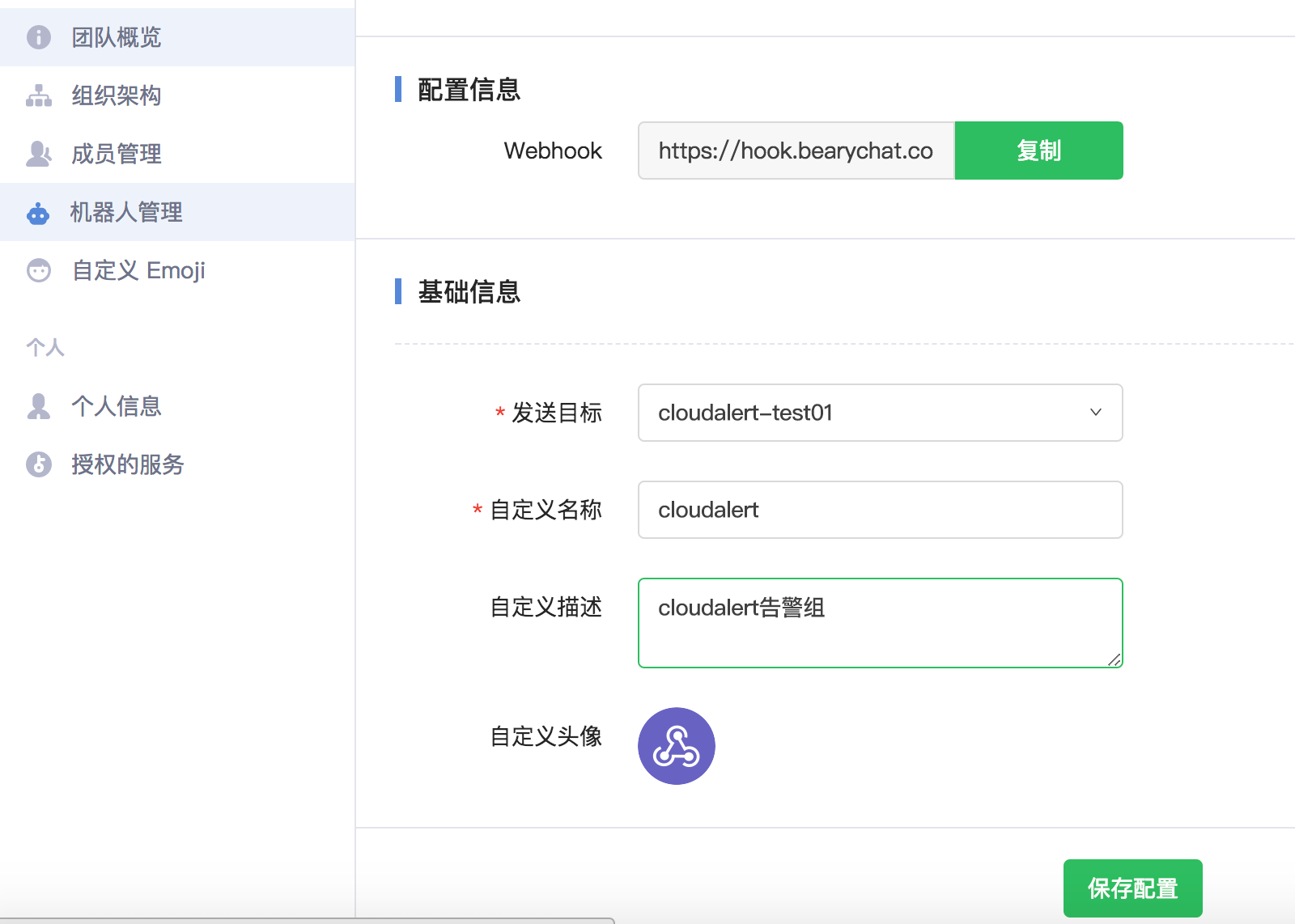Click the Webhook URL field
Viewport: 1295px width, 924px height.
point(796,150)
